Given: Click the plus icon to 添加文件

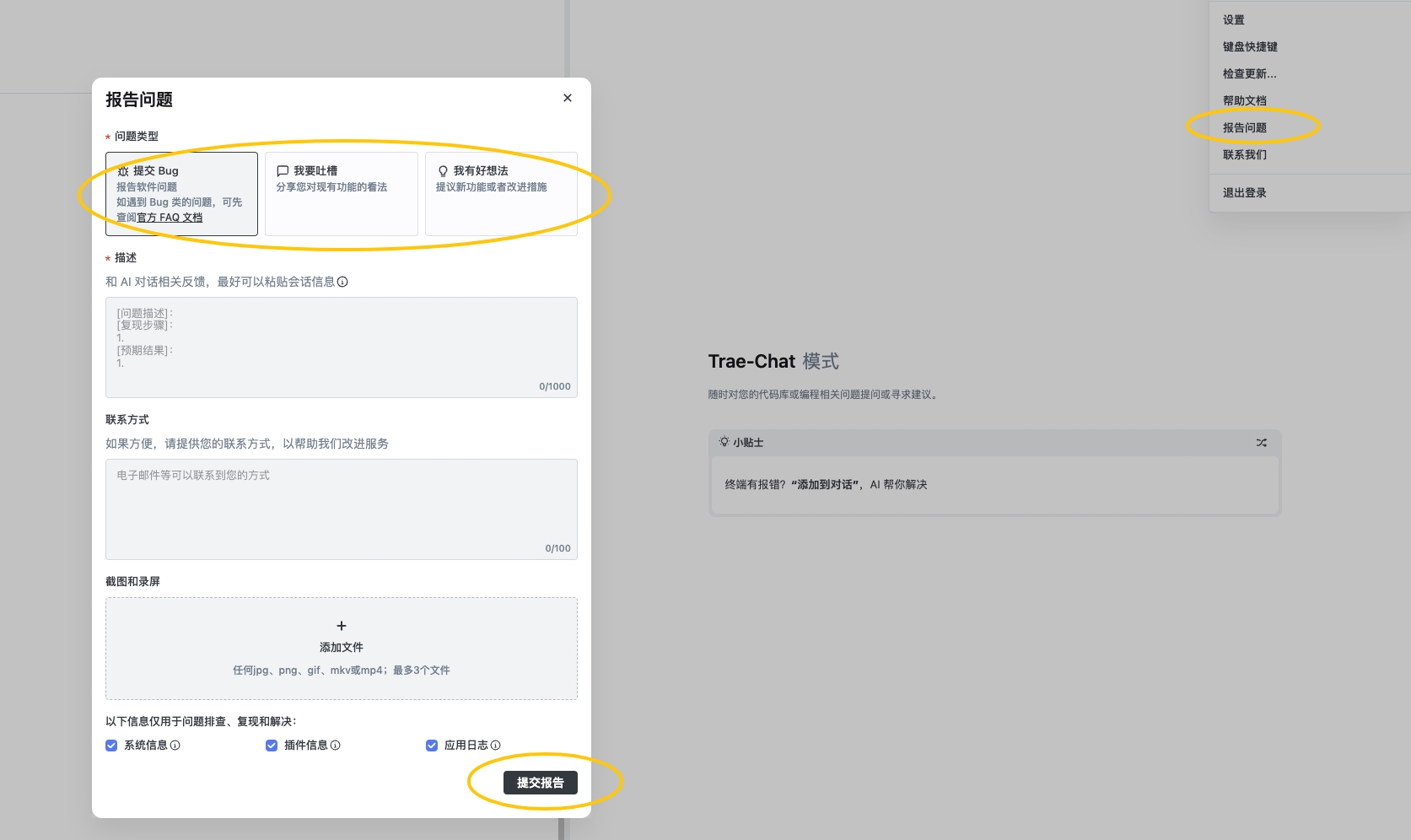Looking at the screenshot, I should (x=342, y=626).
